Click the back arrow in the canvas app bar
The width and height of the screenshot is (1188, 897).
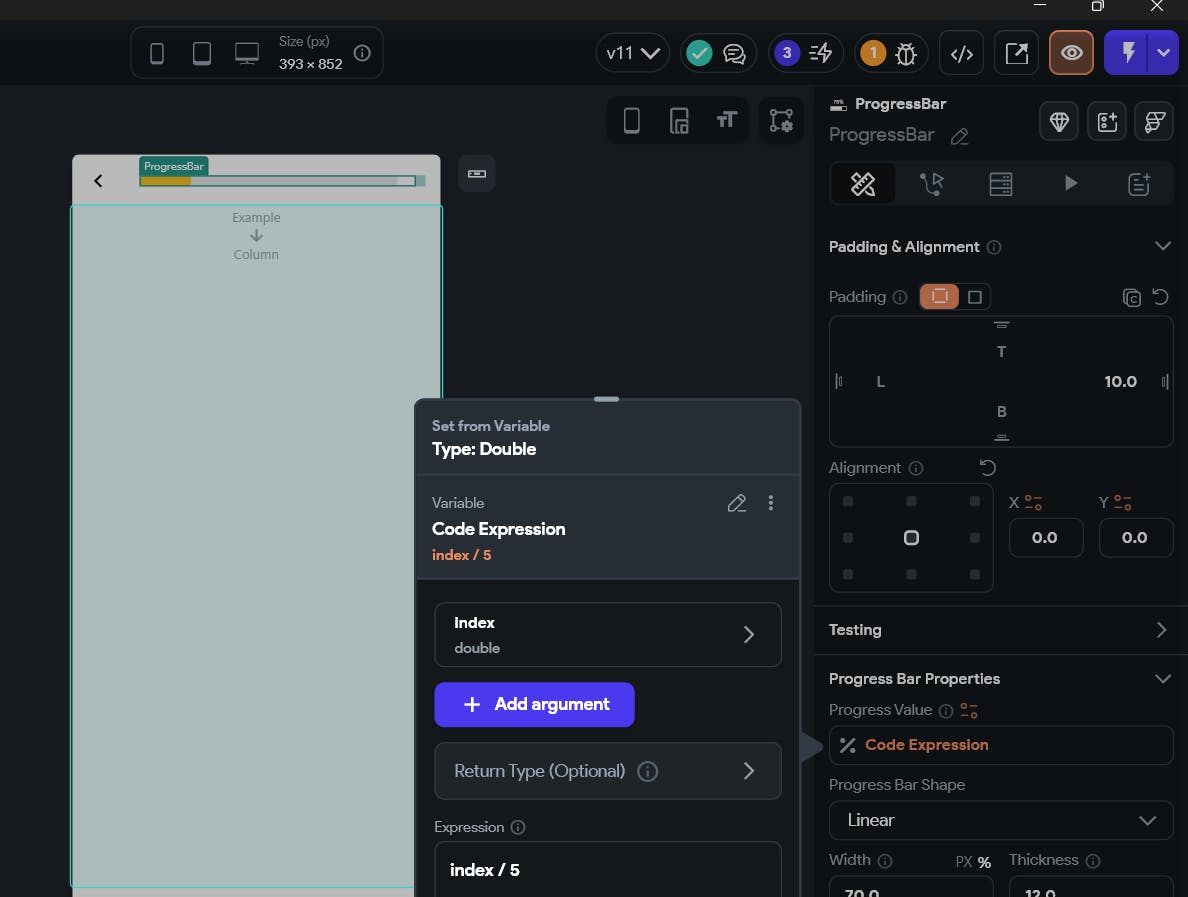click(x=98, y=181)
